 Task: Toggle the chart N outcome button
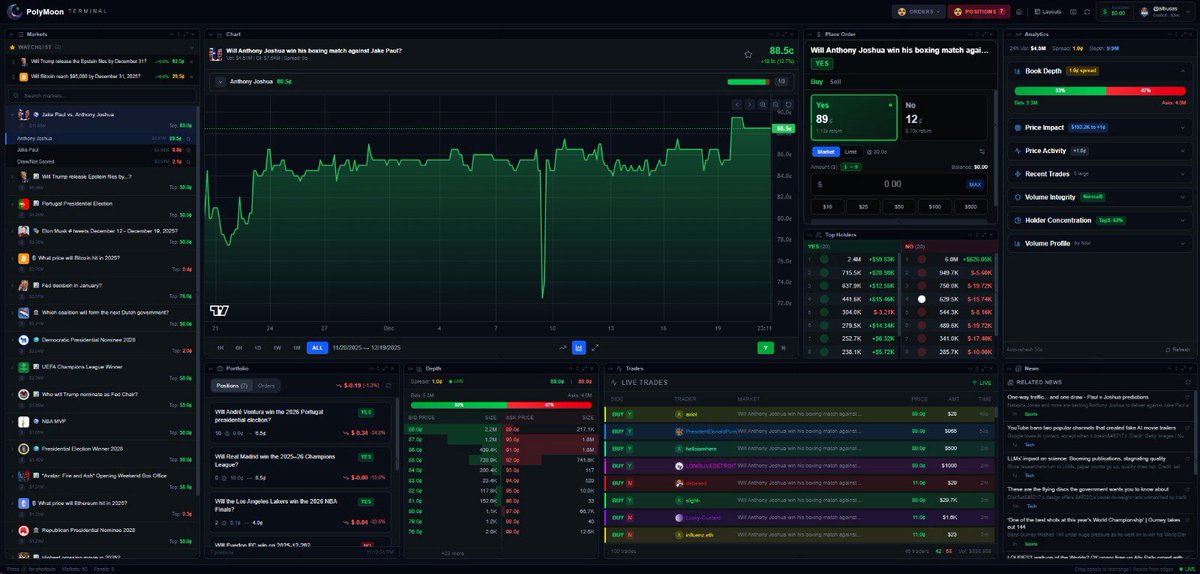[x=783, y=348]
